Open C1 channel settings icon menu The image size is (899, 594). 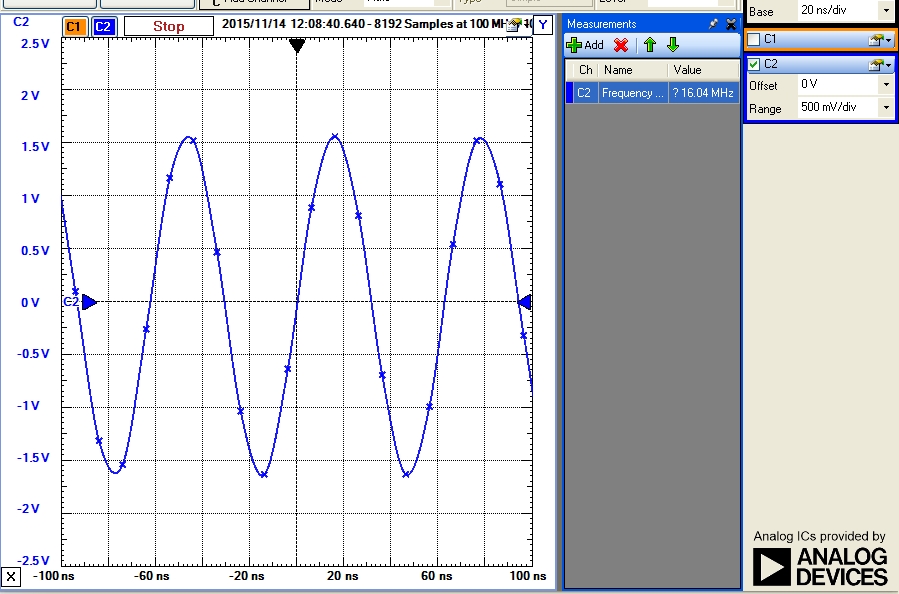[880, 39]
